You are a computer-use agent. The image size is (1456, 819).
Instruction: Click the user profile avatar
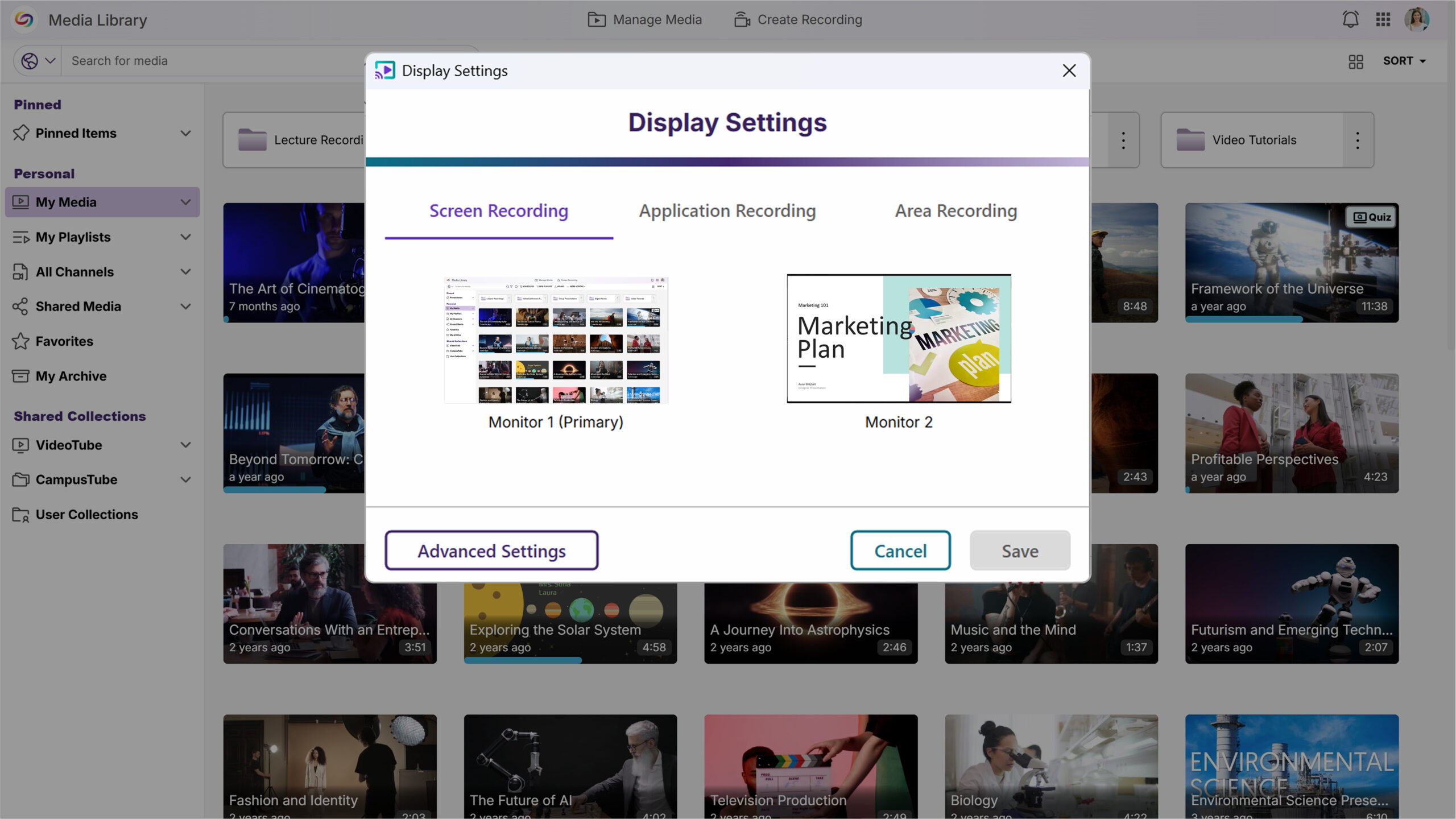(1416, 19)
